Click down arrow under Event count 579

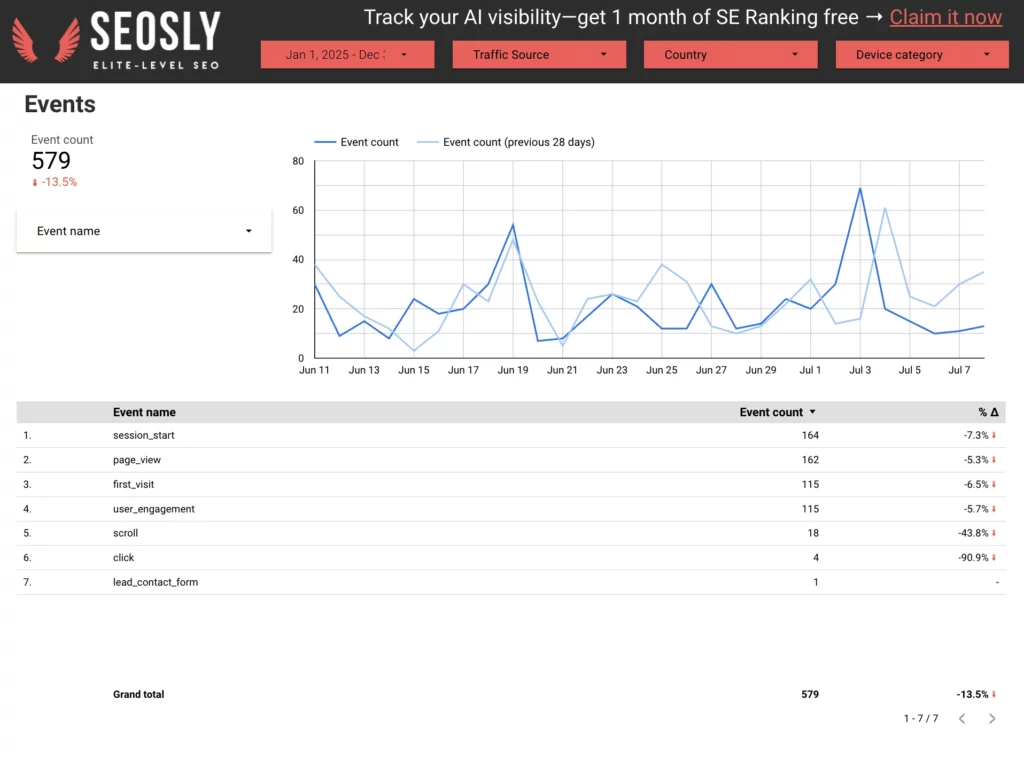pos(35,183)
